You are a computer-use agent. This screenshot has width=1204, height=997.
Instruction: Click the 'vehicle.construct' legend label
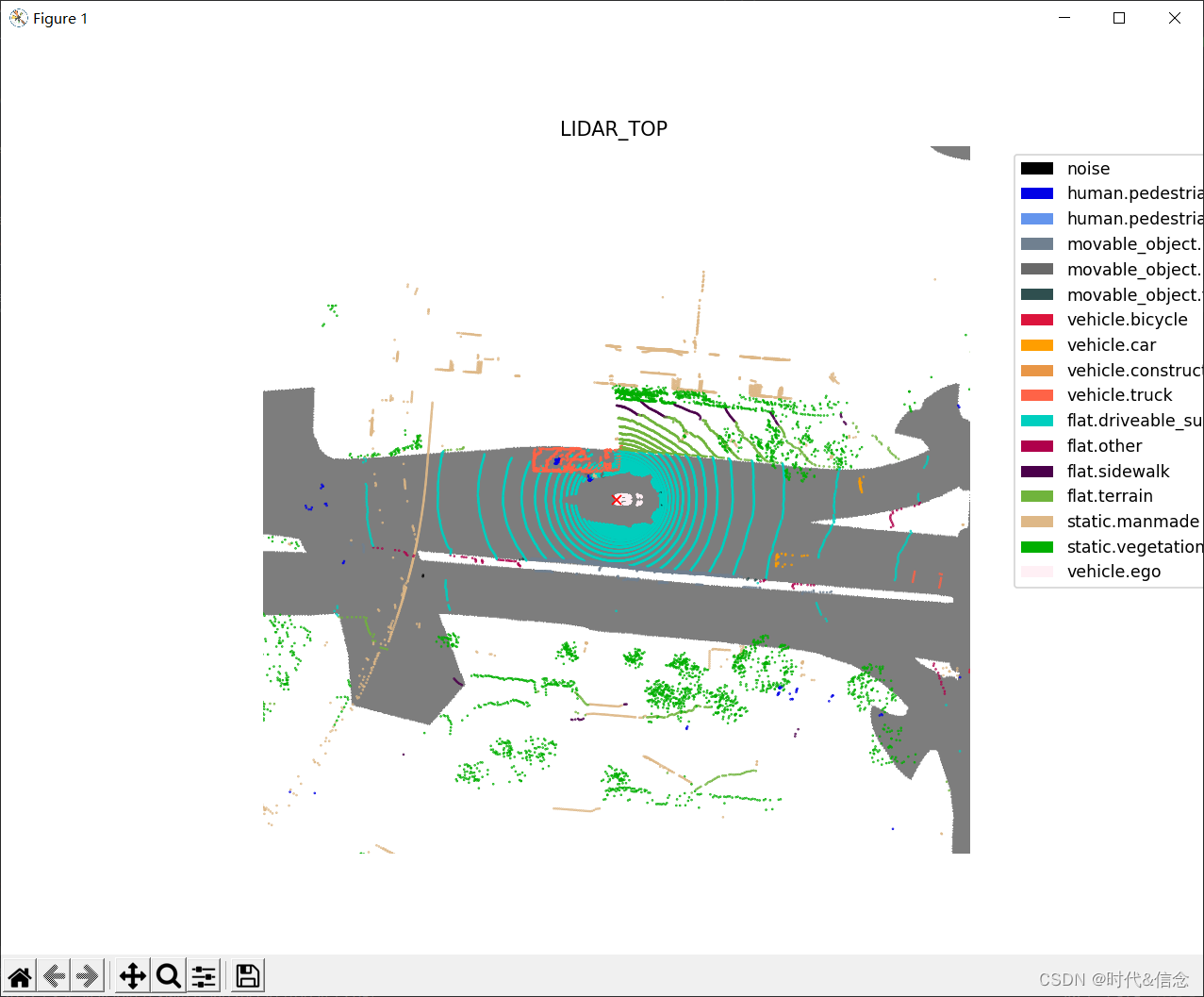[x=1135, y=371]
